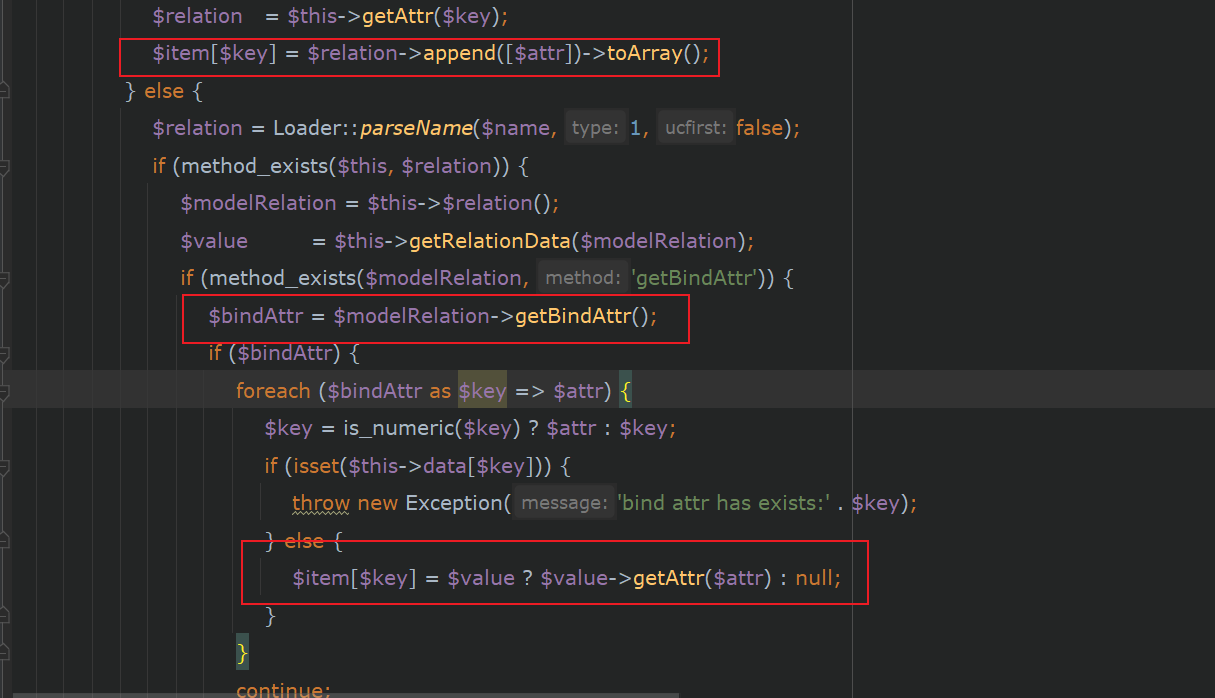
Task: Click the 'ucfirst:' parameter hint
Action: (x=694, y=128)
